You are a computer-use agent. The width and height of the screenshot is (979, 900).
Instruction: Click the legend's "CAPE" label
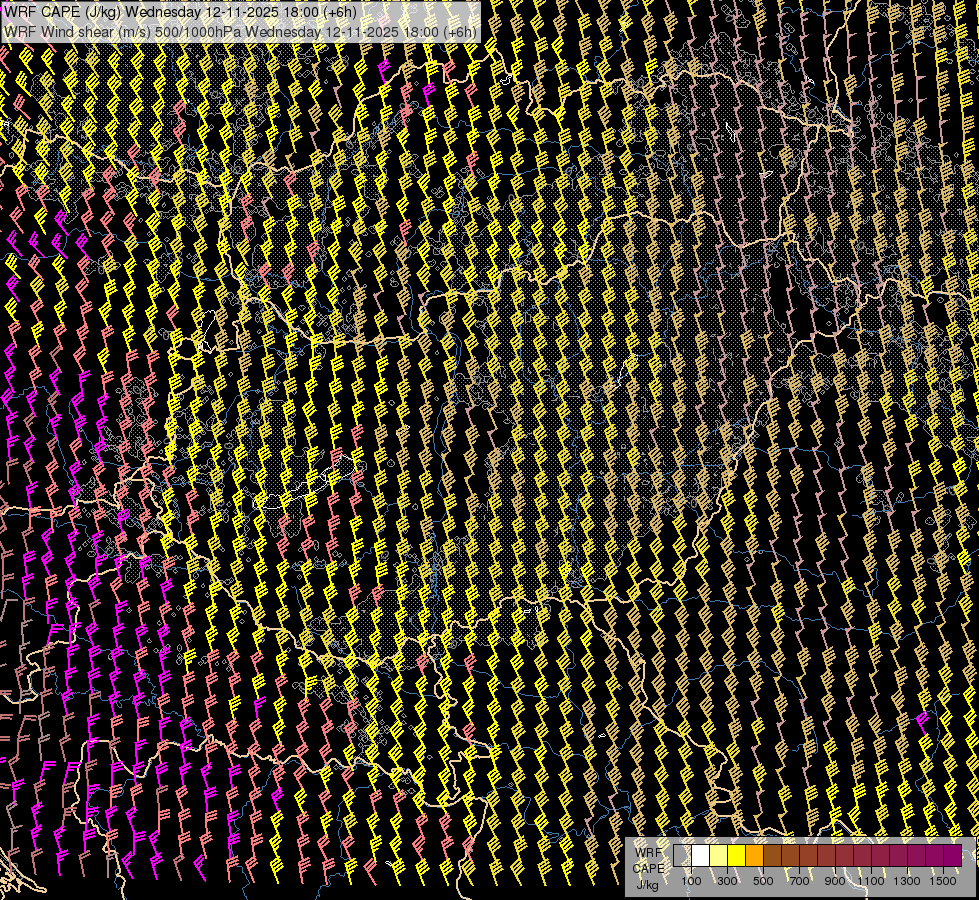[648, 869]
